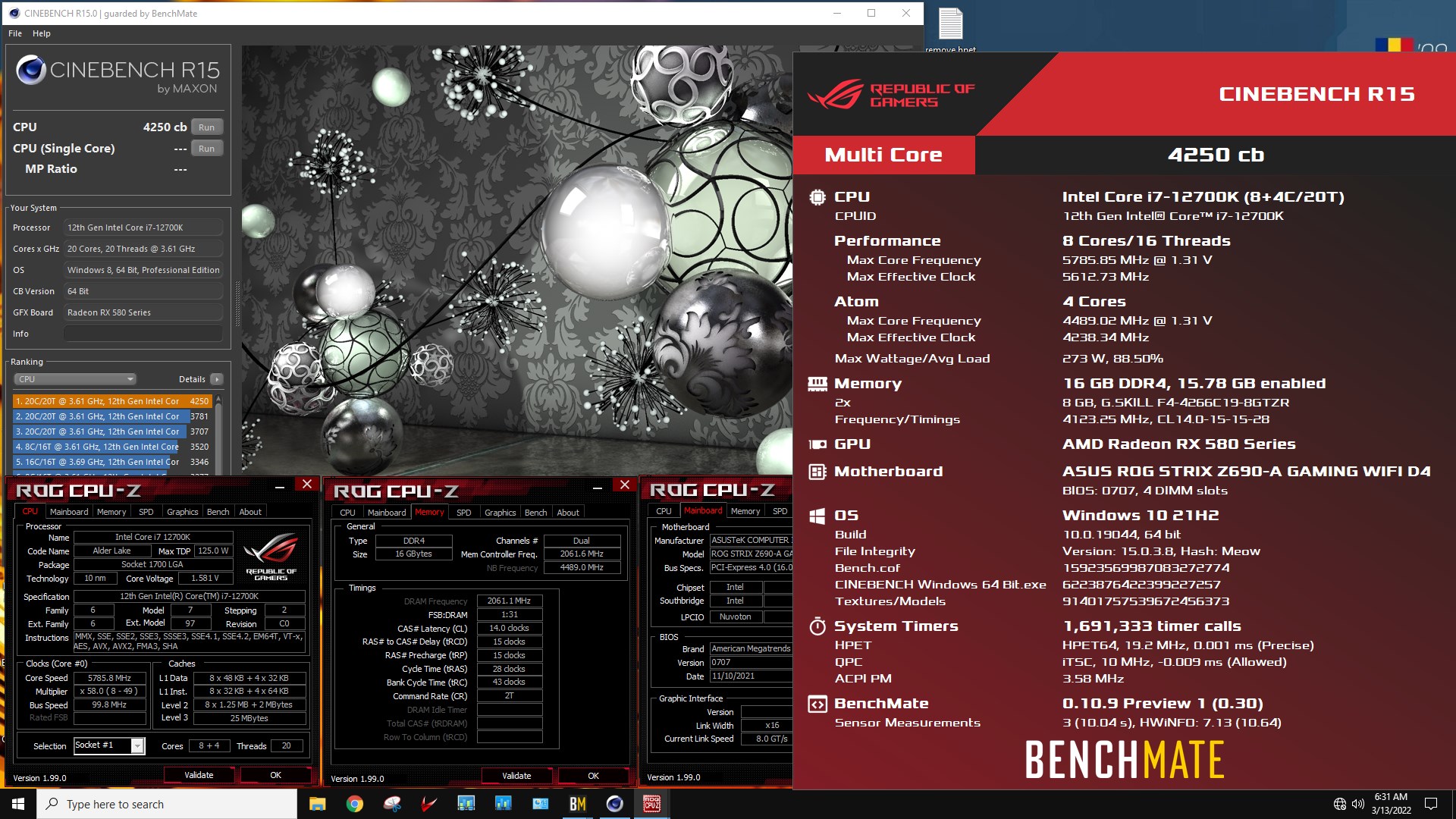Select the ranking entry scoring 3781

coord(112,416)
